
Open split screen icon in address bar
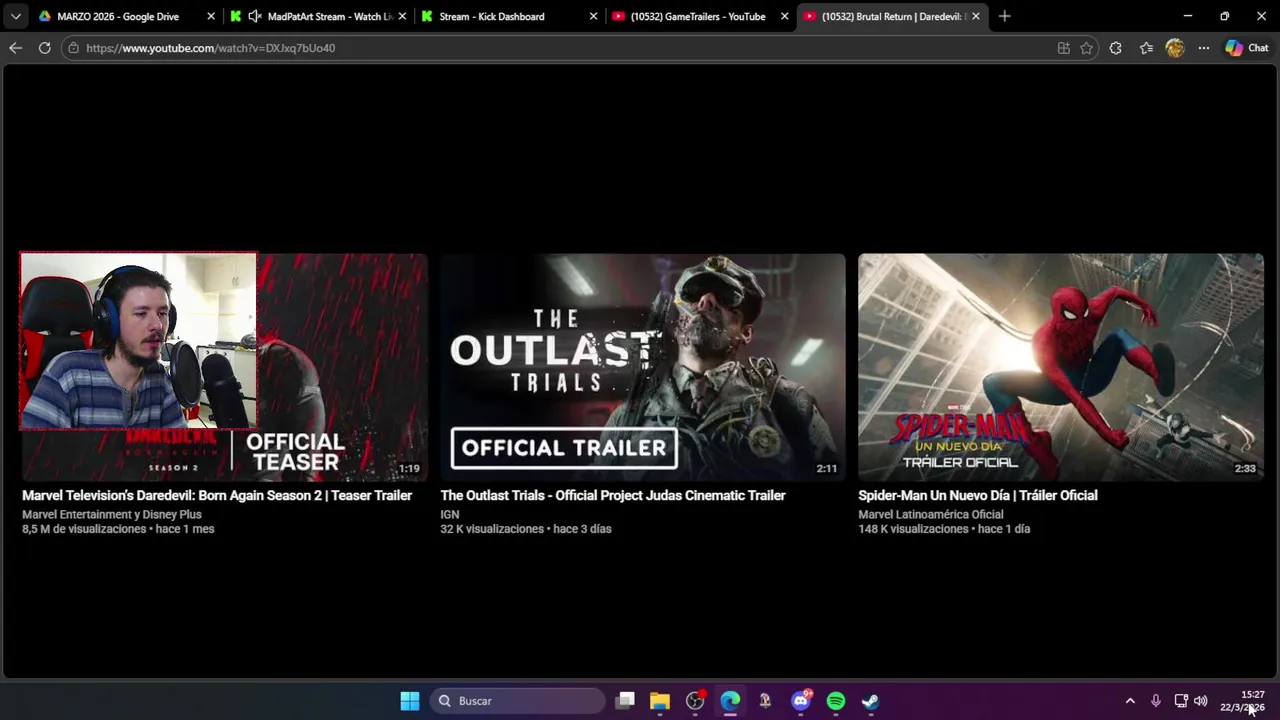pyautogui.click(x=1064, y=48)
